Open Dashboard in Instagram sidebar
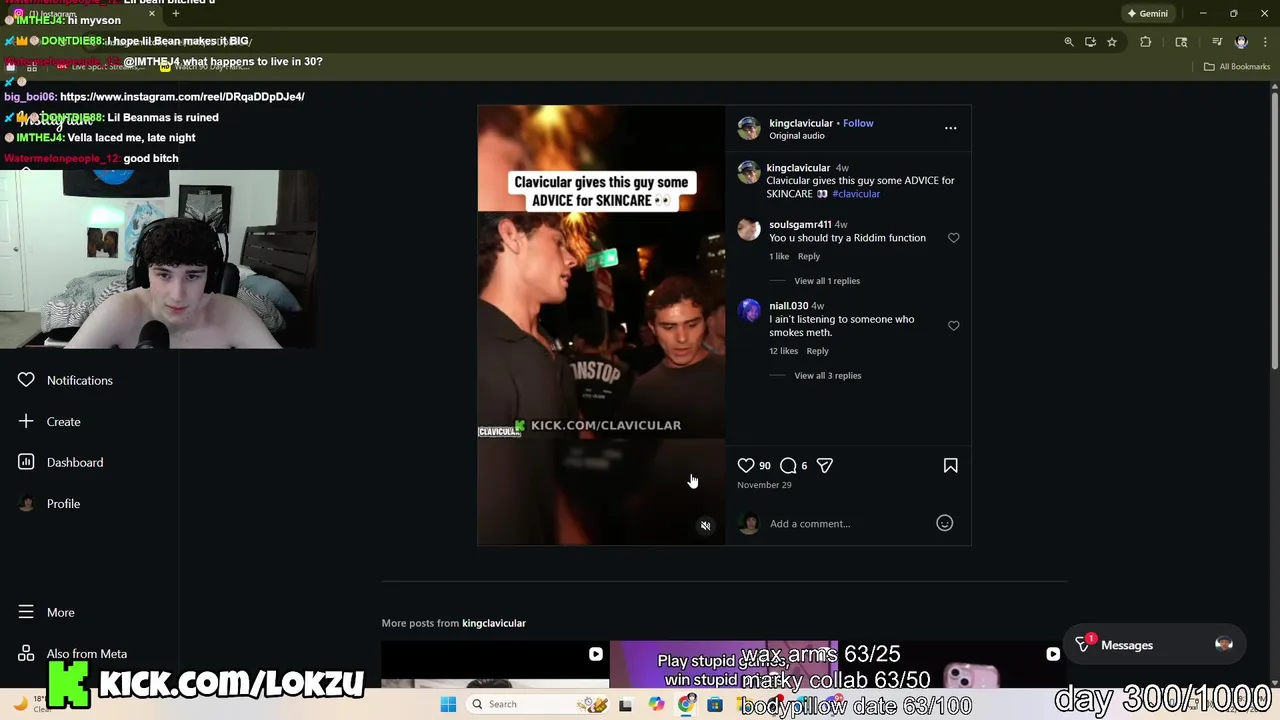 tap(74, 463)
